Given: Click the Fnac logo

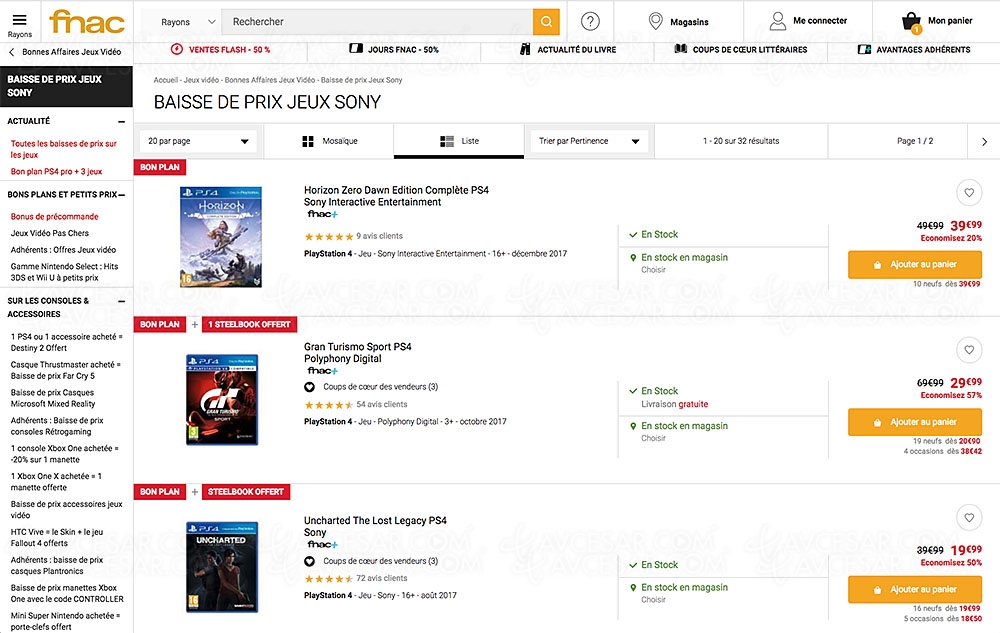Looking at the screenshot, I should [87, 22].
